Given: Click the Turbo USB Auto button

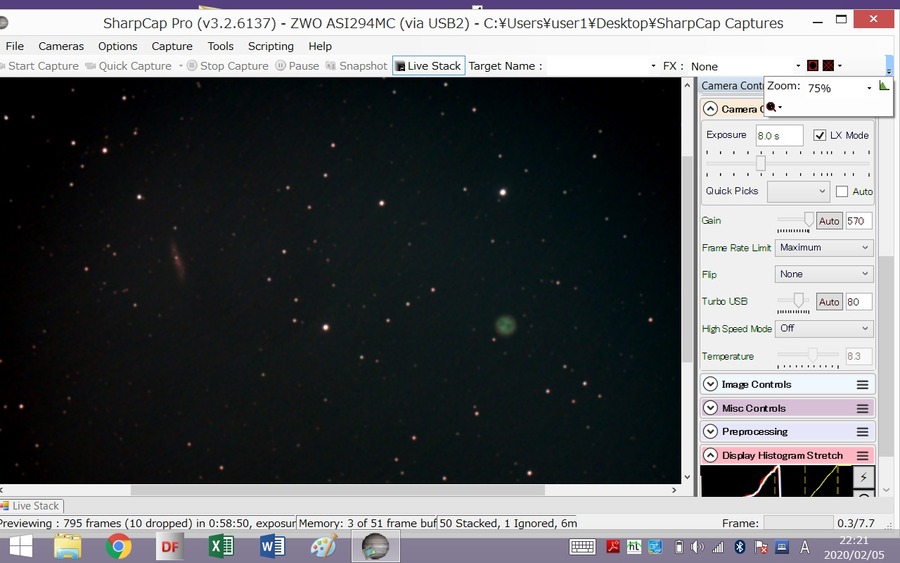Looking at the screenshot, I should pyautogui.click(x=829, y=302).
